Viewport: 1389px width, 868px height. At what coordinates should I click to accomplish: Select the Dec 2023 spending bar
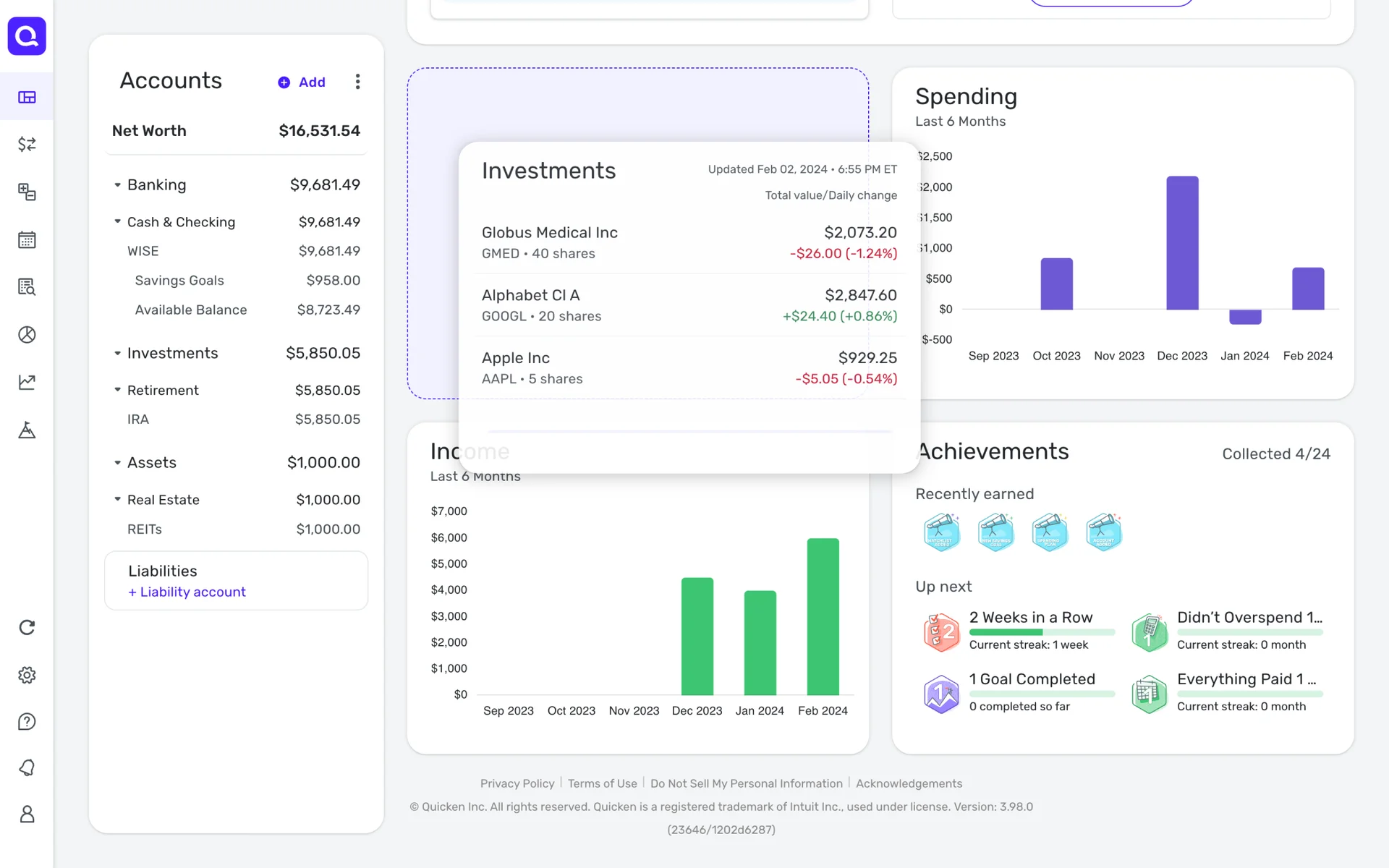(1182, 242)
